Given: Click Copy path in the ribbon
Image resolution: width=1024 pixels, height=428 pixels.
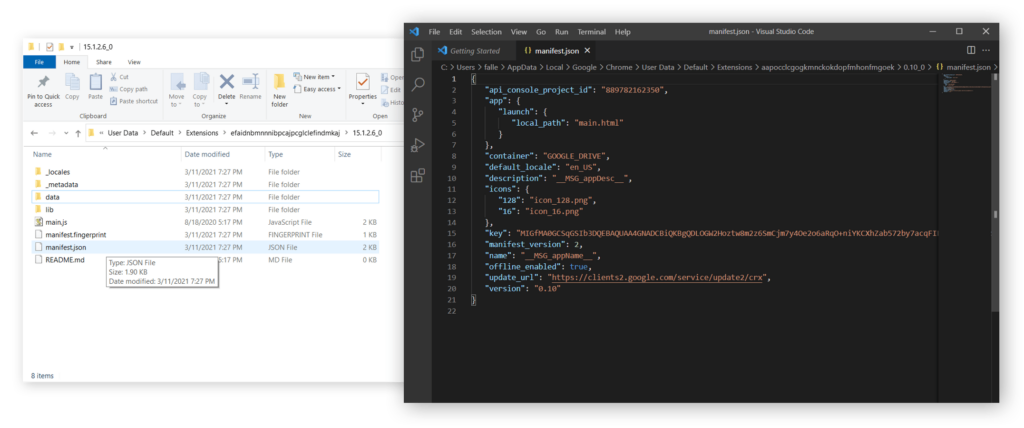Looking at the screenshot, I should click(x=129, y=89).
